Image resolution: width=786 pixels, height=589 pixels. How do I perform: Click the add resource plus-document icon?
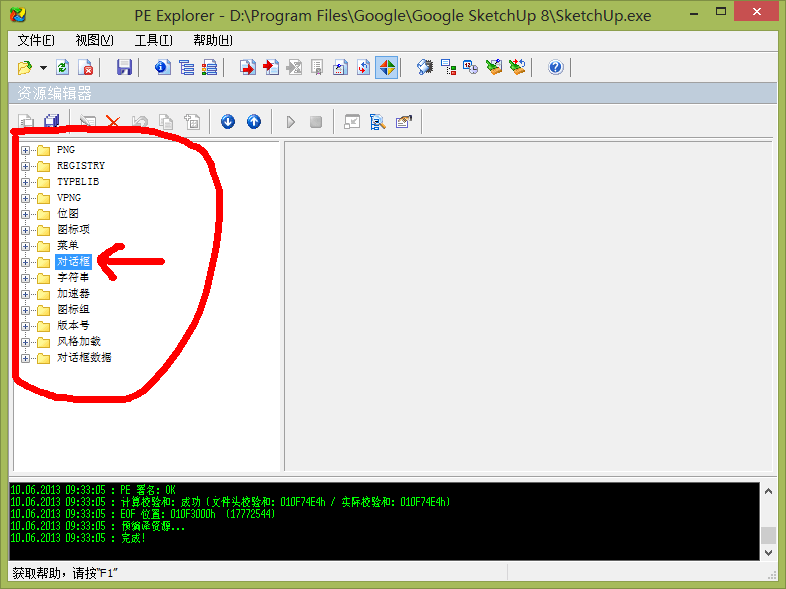tap(192, 121)
